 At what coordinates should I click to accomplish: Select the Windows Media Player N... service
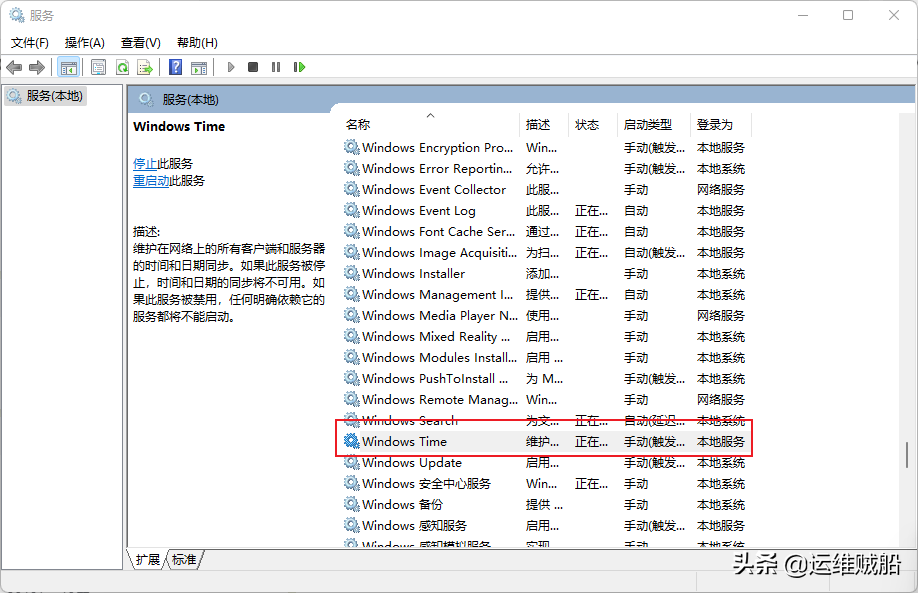tap(546, 316)
